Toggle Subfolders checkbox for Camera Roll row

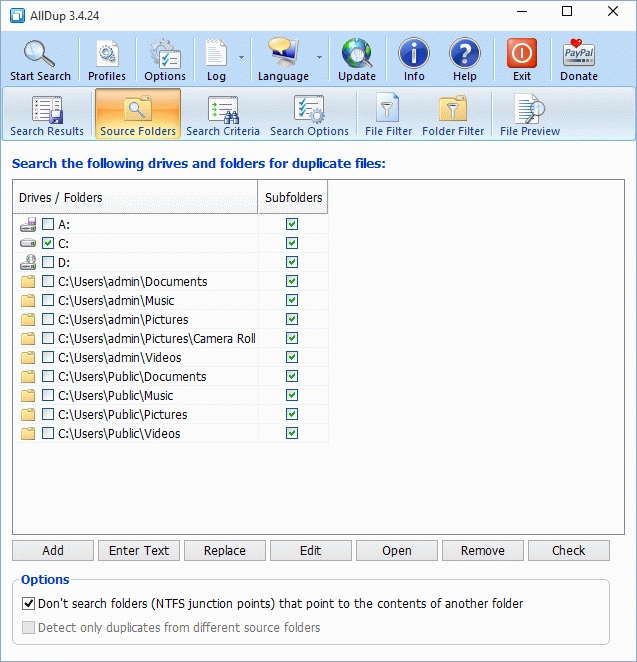292,338
